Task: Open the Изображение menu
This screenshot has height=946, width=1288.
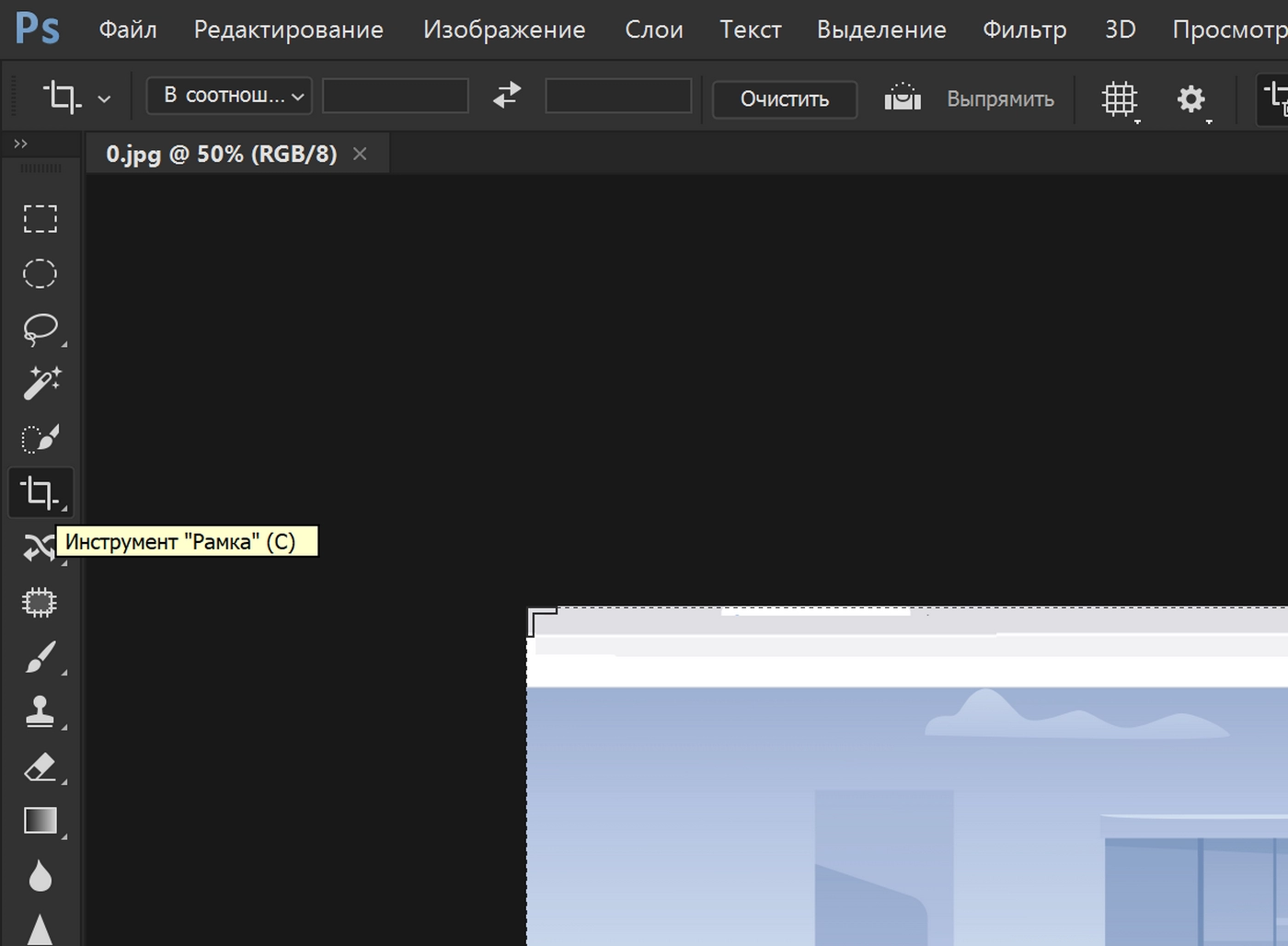Action: (x=504, y=29)
